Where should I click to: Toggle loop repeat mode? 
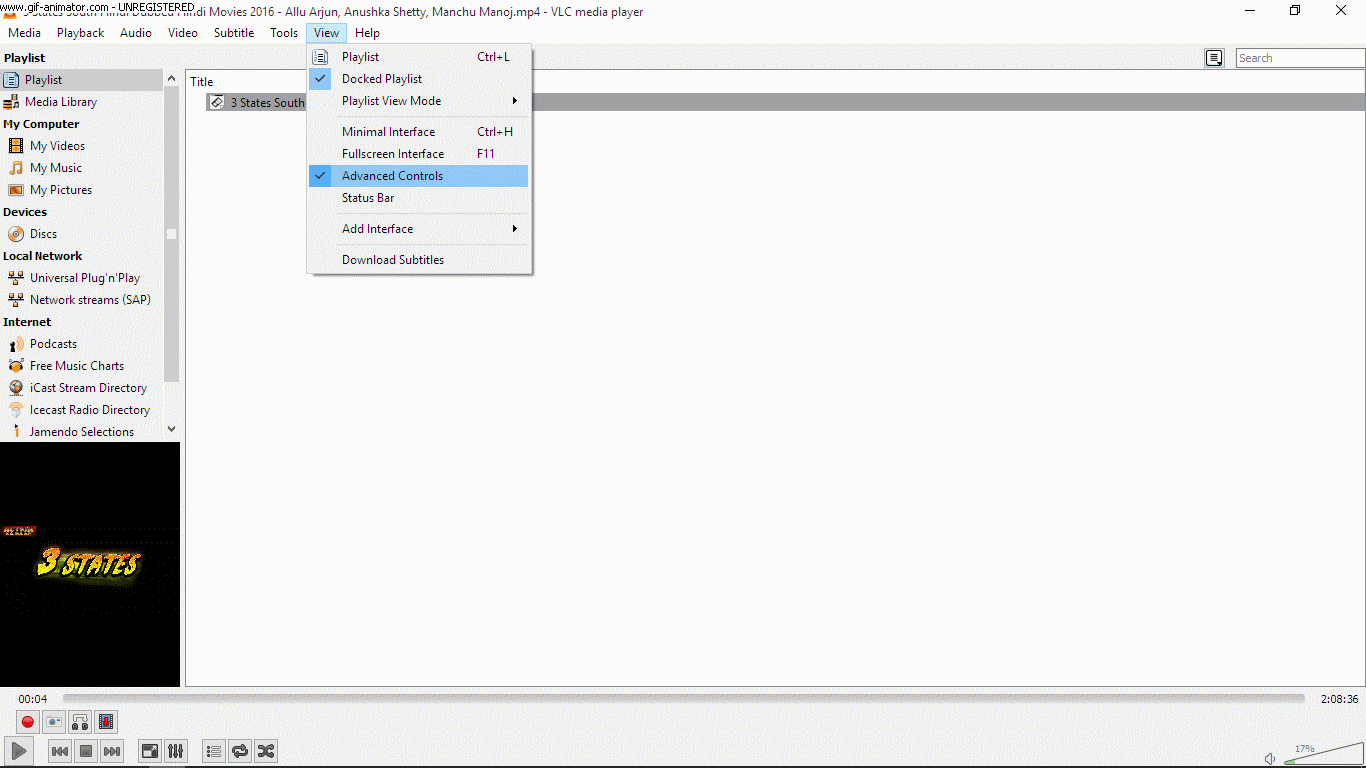(x=240, y=751)
